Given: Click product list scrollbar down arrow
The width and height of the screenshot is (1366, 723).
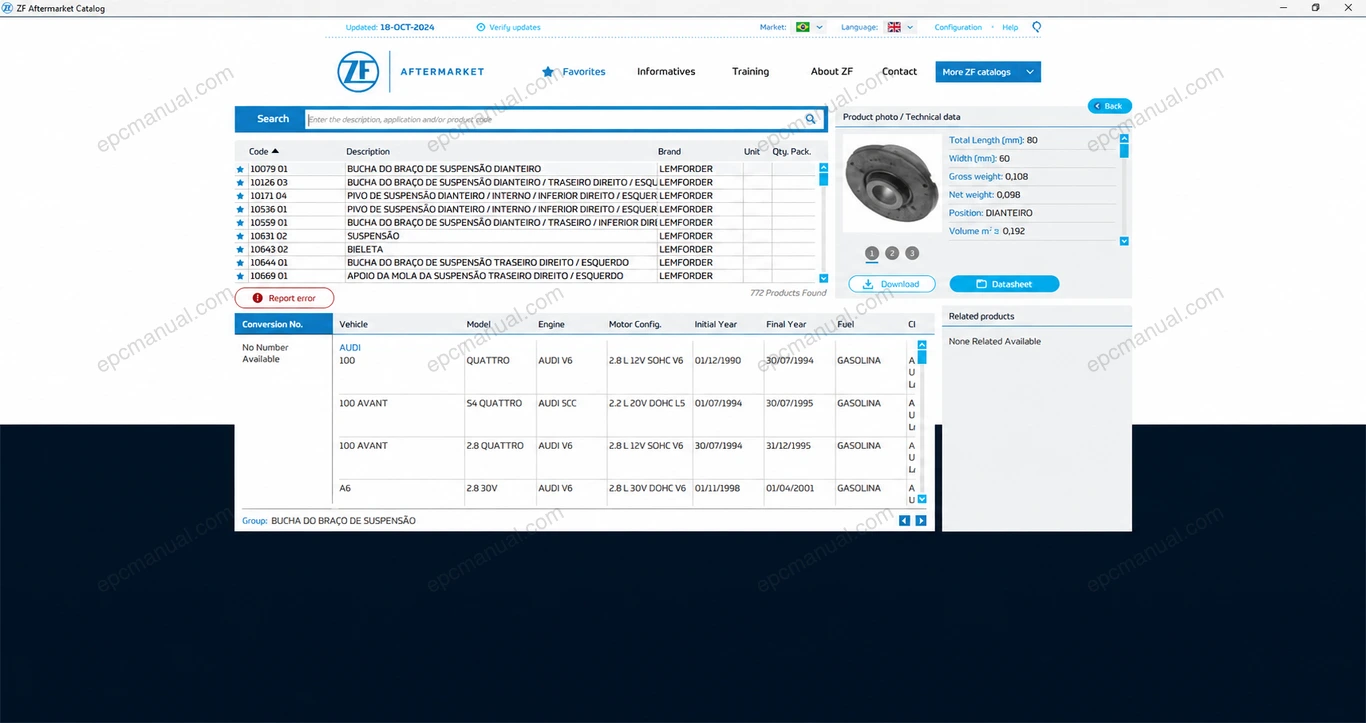Looking at the screenshot, I should coord(824,279).
